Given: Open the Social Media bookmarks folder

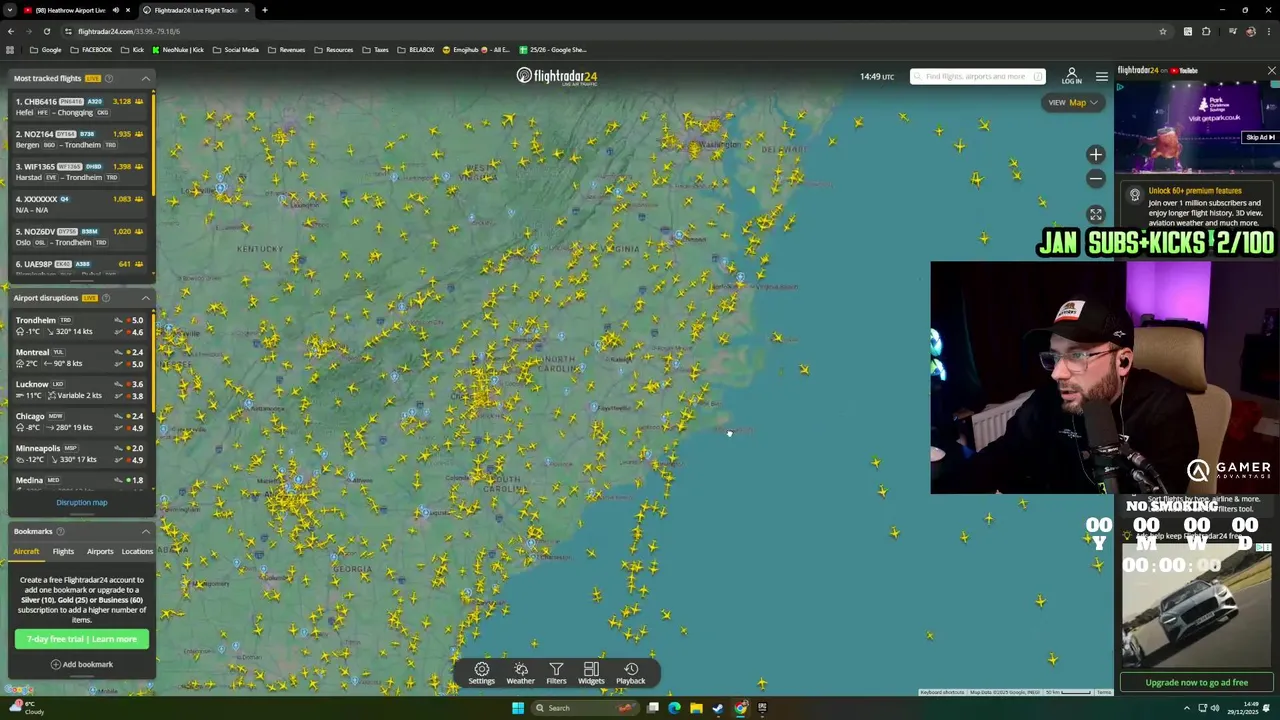Looking at the screenshot, I should (236, 49).
